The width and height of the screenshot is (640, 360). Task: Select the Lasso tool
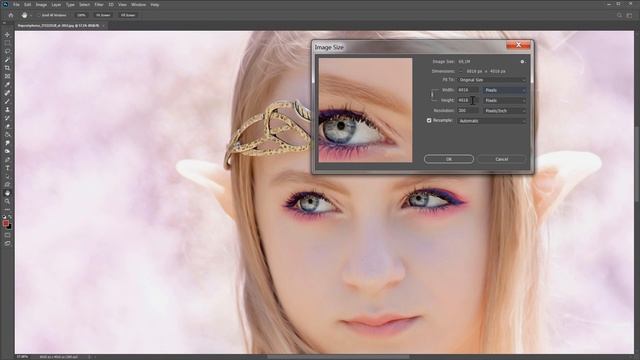coord(7,51)
